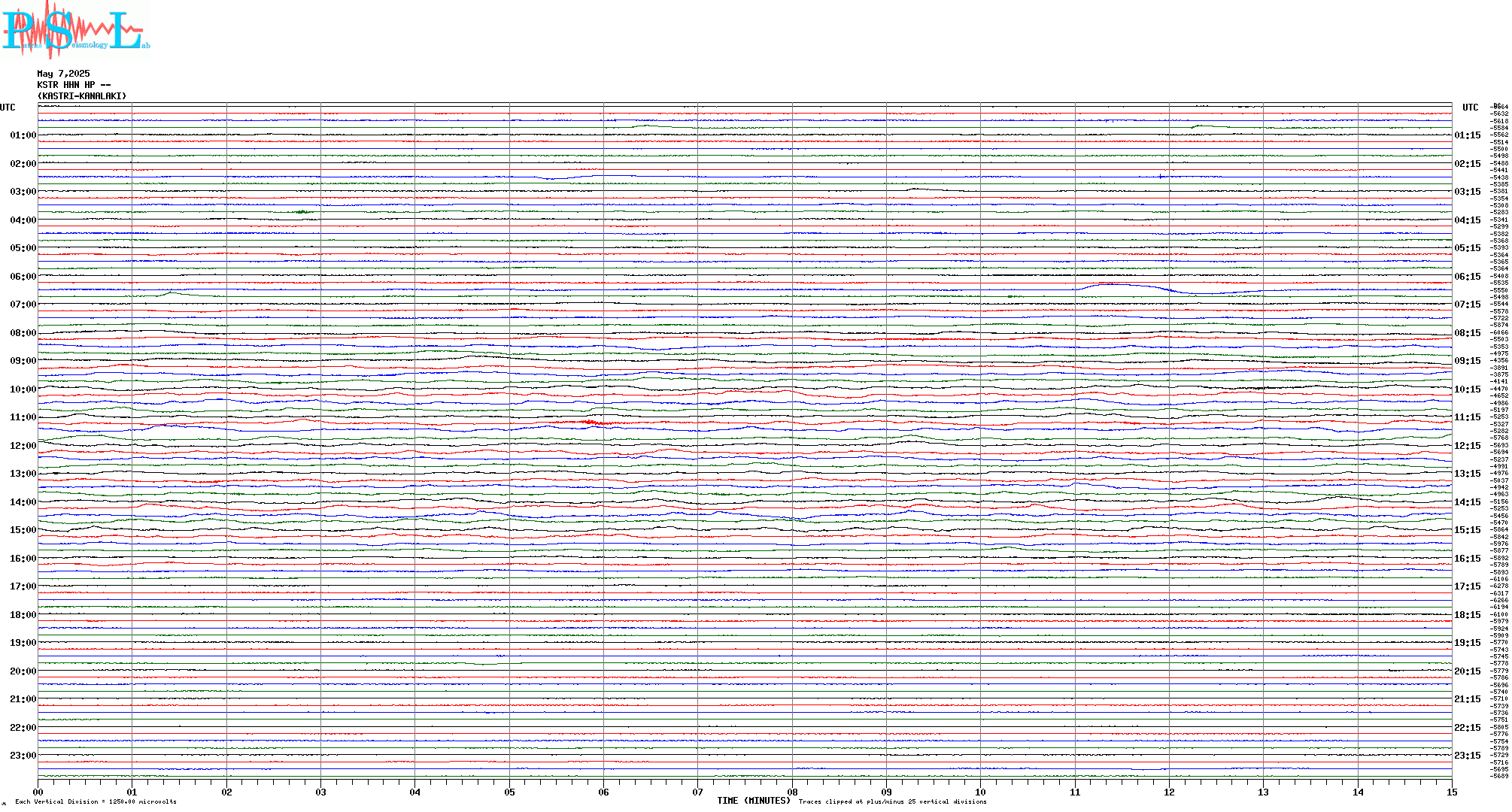Click minute tick '04' on bottom axis

pyautogui.click(x=414, y=792)
